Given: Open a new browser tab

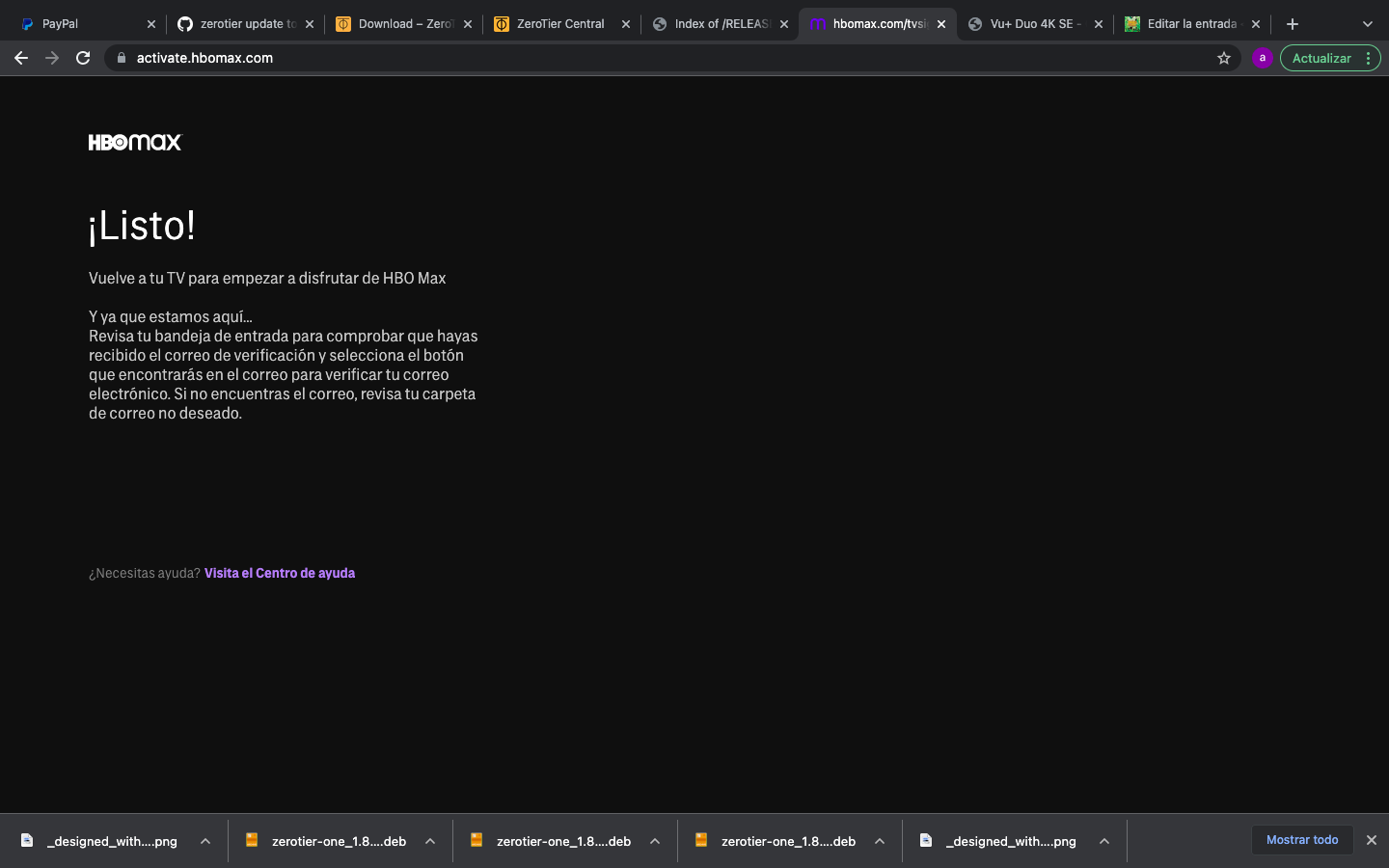Looking at the screenshot, I should 1293,24.
